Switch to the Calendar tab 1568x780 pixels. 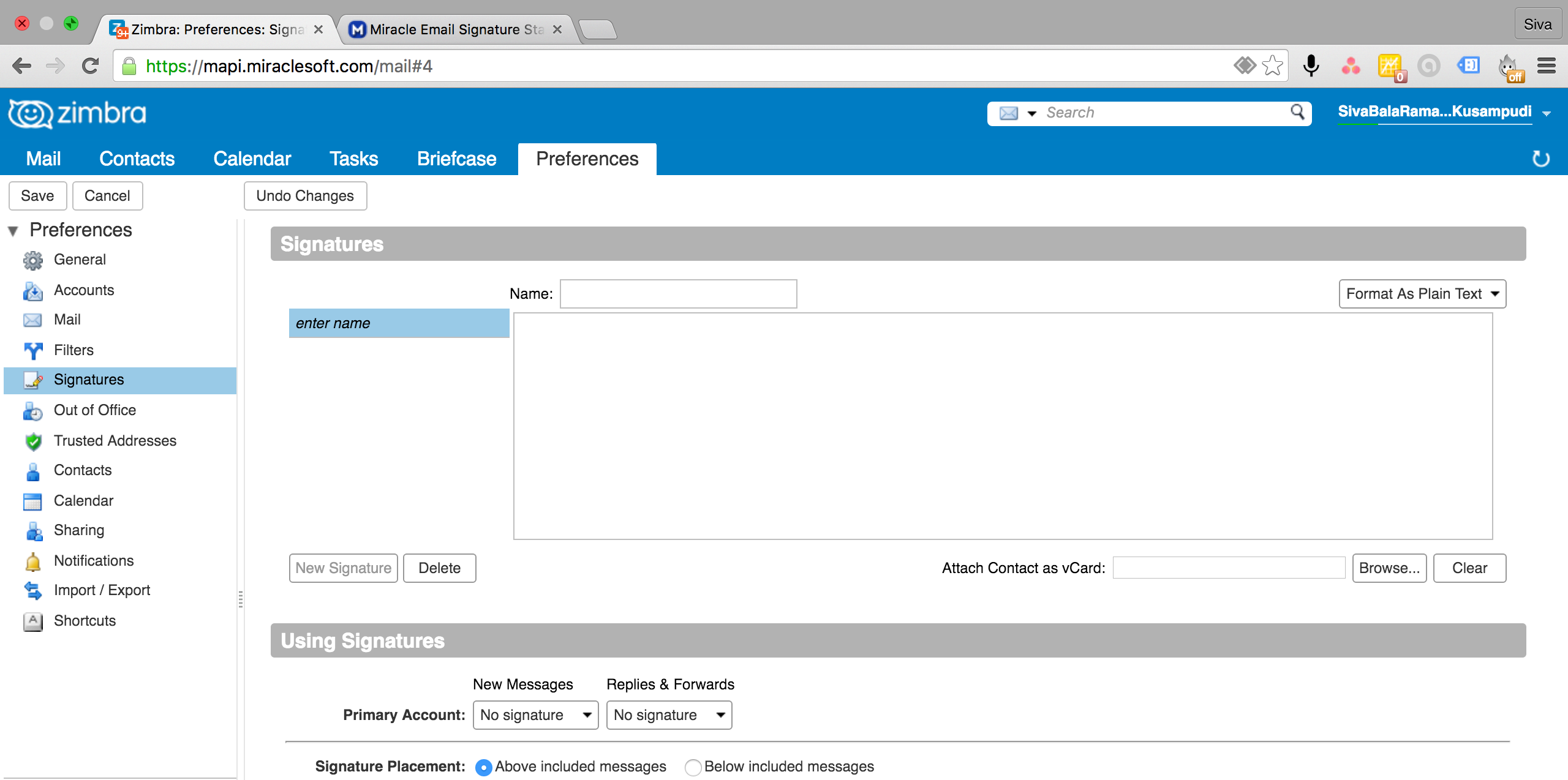pos(252,159)
